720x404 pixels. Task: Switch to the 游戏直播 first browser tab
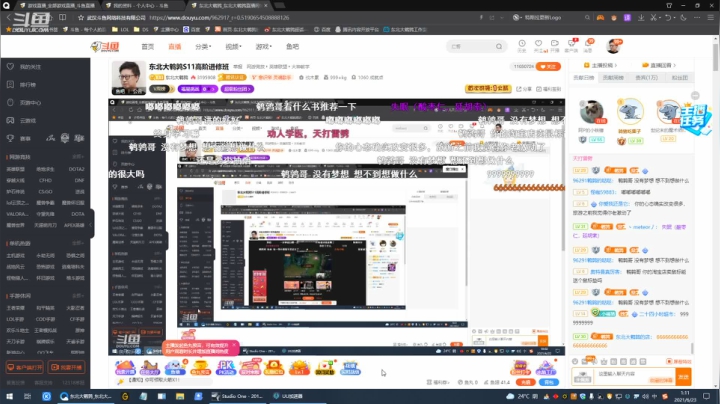tap(57, 6)
